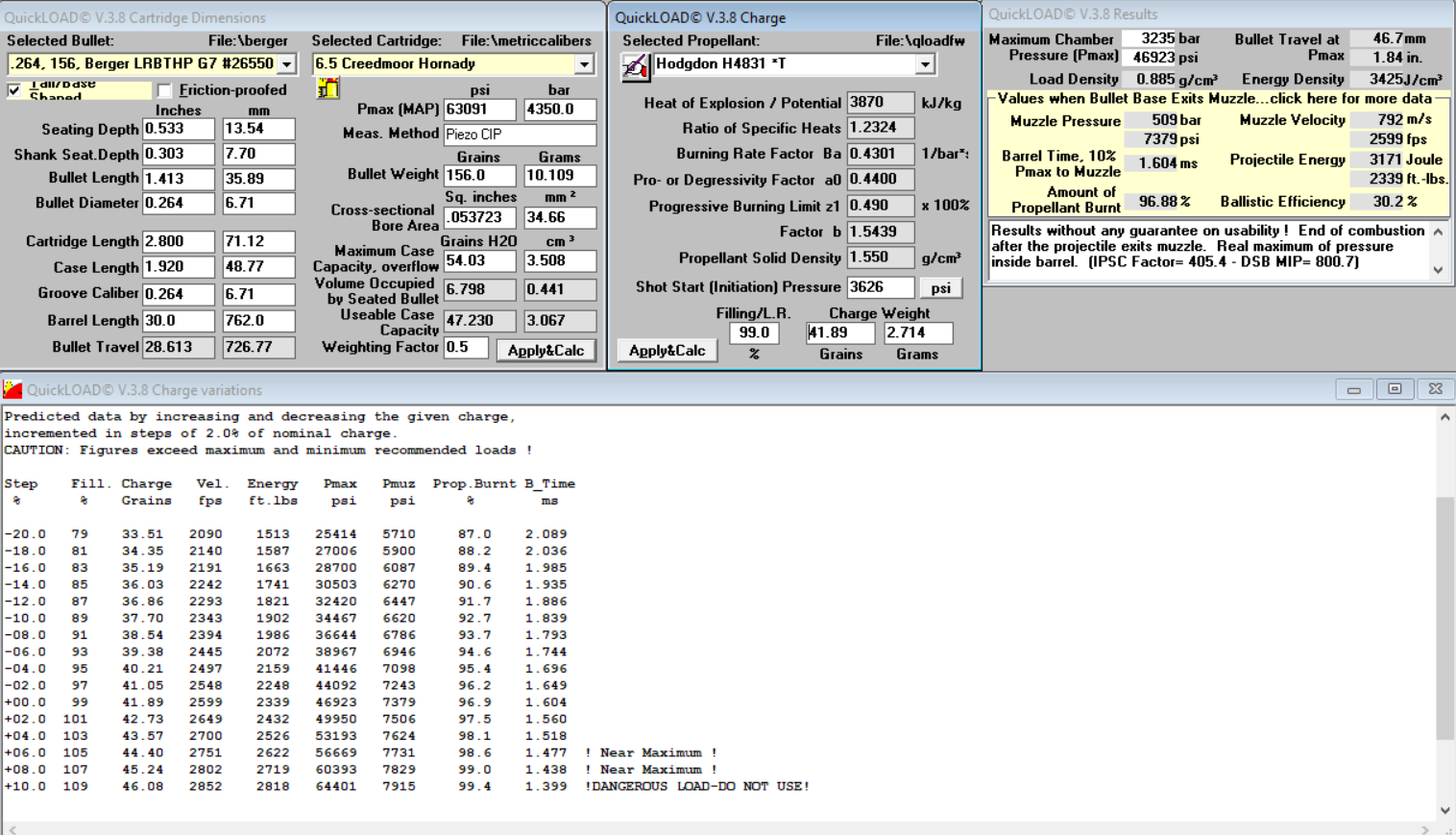Click the Charge variations scroll down arrow
This screenshot has height=835, width=1456.
tap(1445, 811)
